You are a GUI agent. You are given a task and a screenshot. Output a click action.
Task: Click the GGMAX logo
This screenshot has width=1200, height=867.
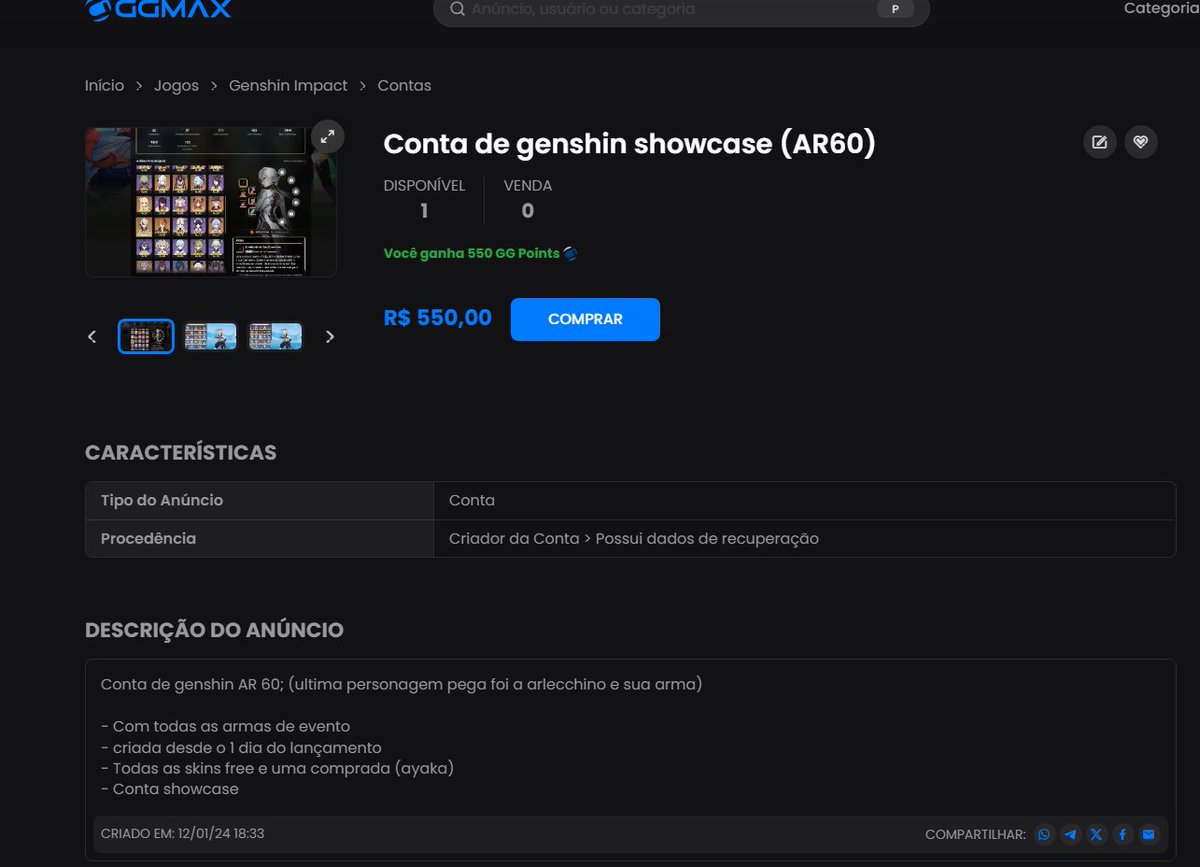coord(159,9)
